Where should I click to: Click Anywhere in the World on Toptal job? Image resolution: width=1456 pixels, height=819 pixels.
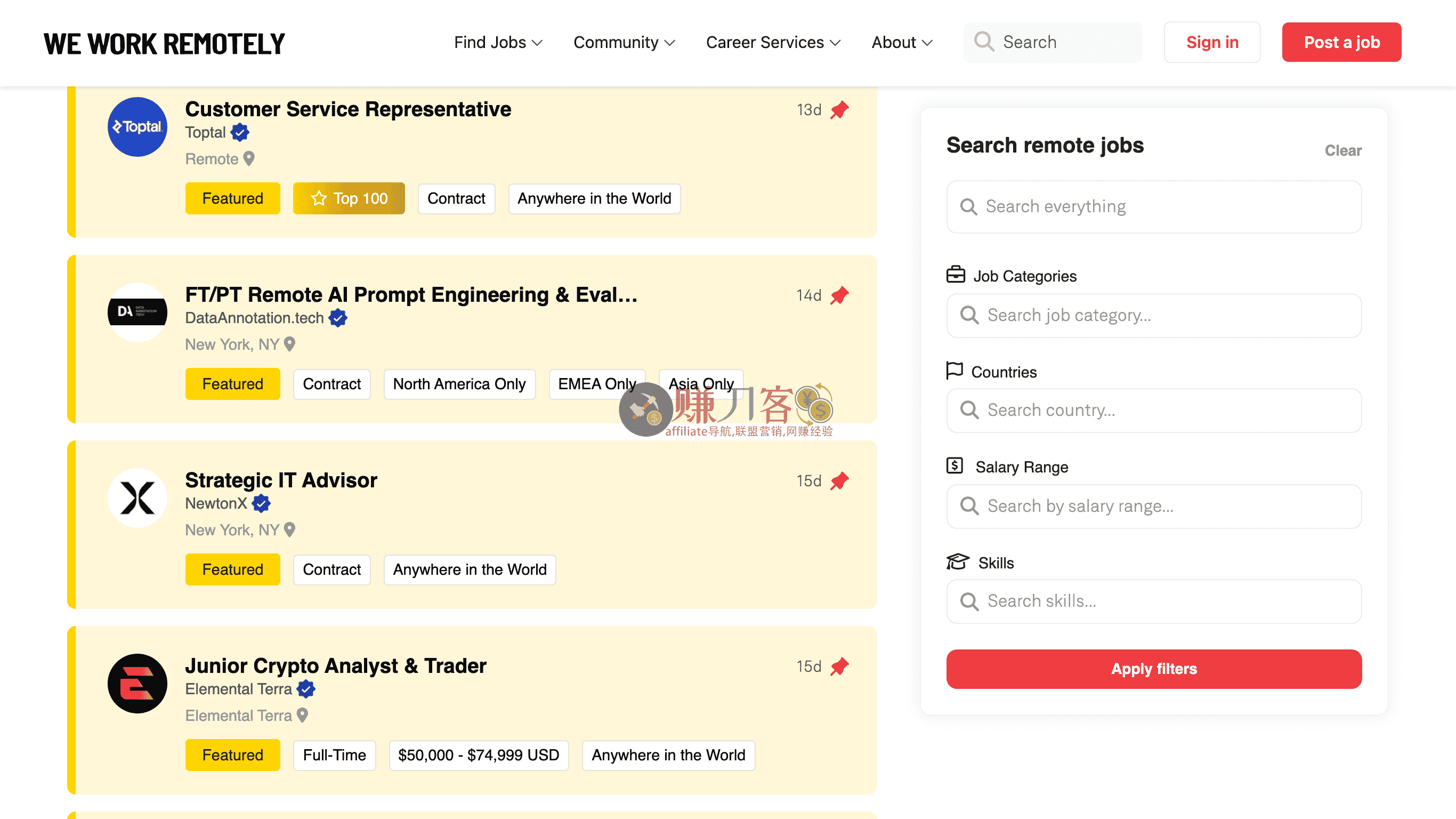tap(595, 198)
